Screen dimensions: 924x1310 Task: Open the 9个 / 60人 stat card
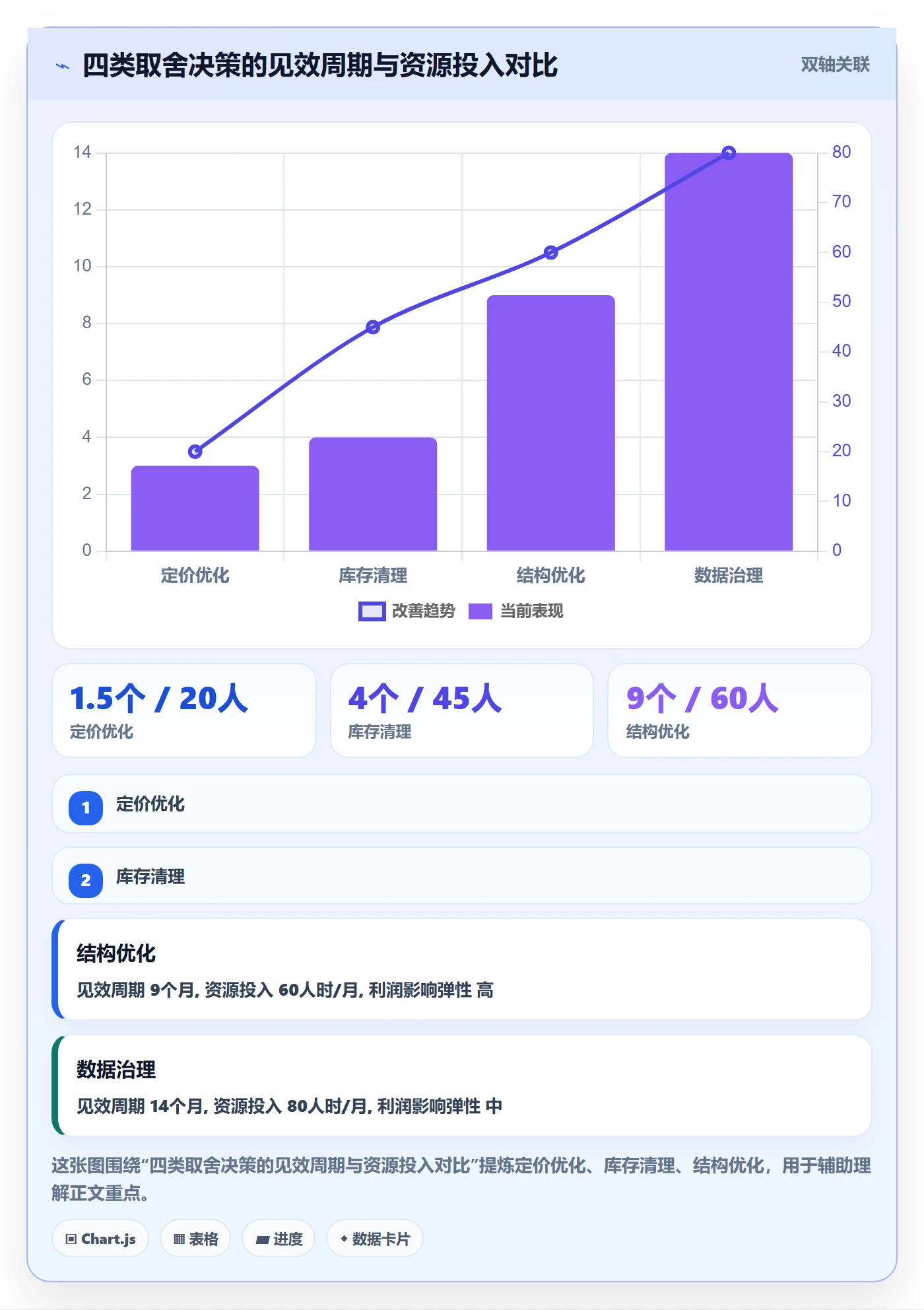click(740, 710)
